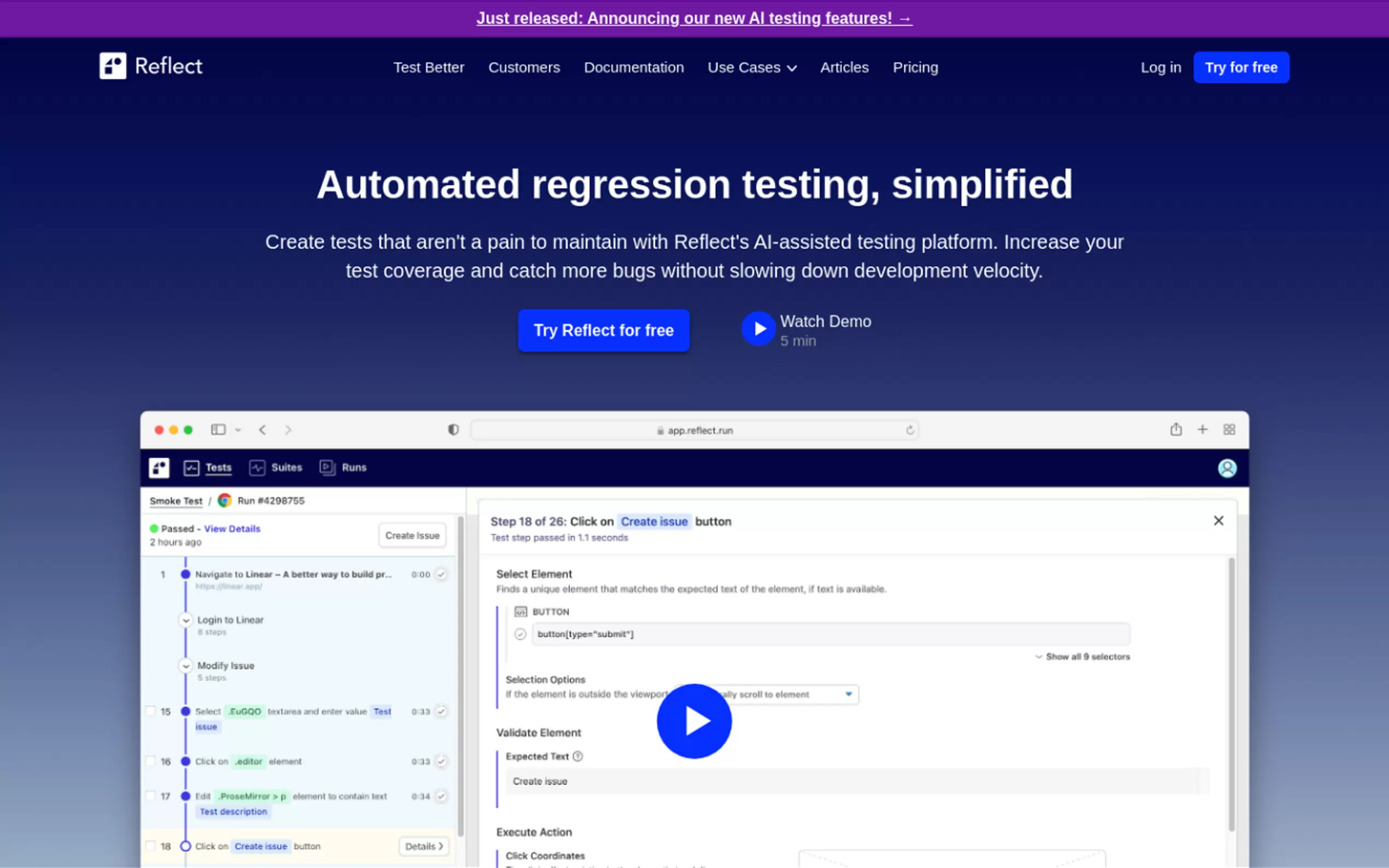
Task: Open the Pricing page from navigation
Action: [915, 68]
